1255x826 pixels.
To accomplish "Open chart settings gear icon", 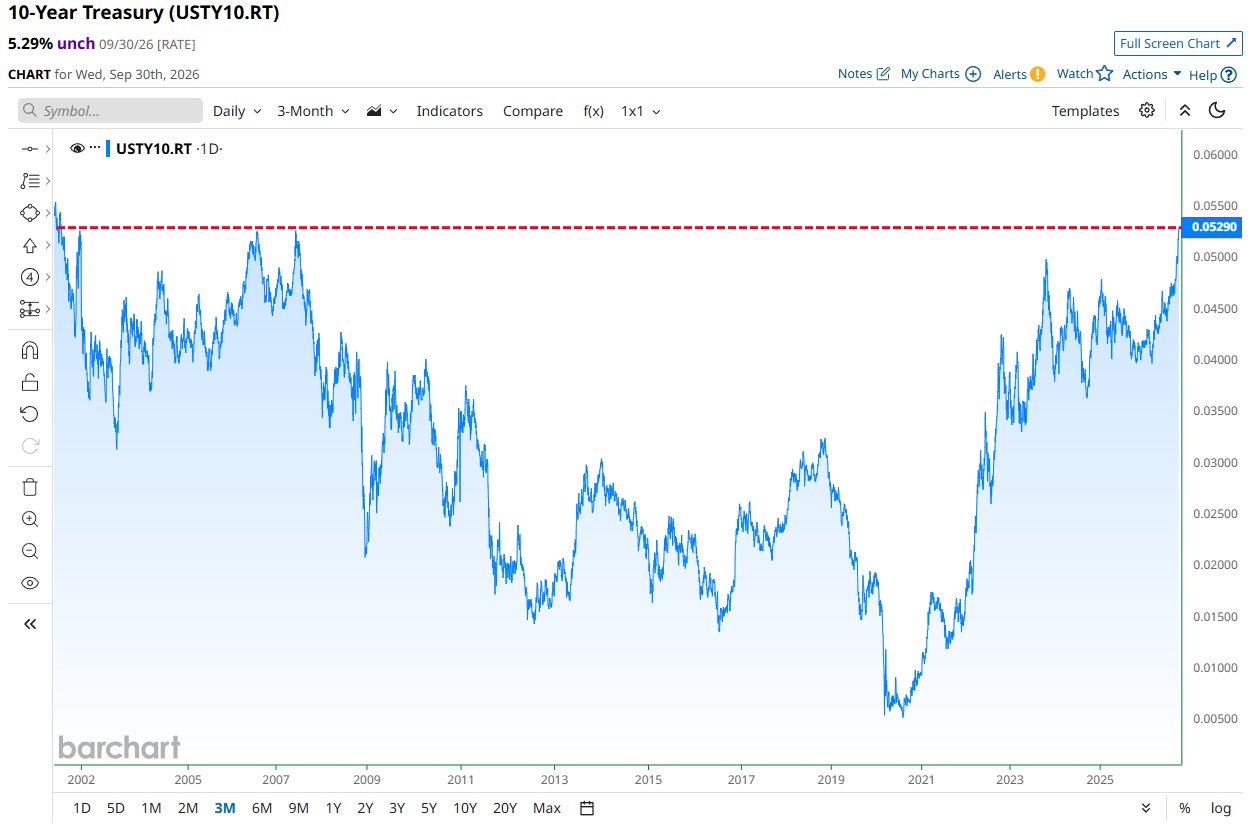I will click(1147, 110).
